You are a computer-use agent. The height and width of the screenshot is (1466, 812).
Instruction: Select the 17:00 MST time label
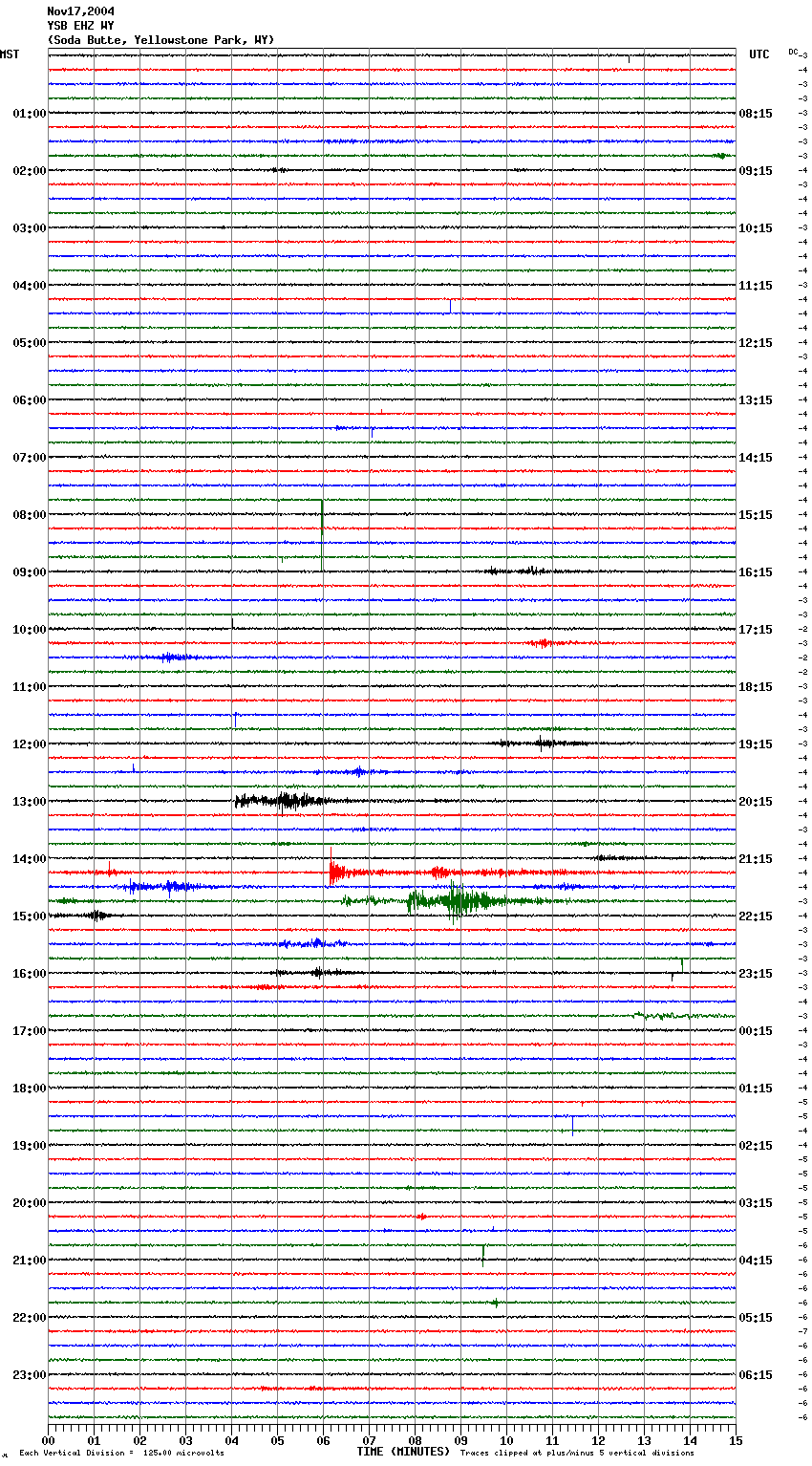(29, 1031)
